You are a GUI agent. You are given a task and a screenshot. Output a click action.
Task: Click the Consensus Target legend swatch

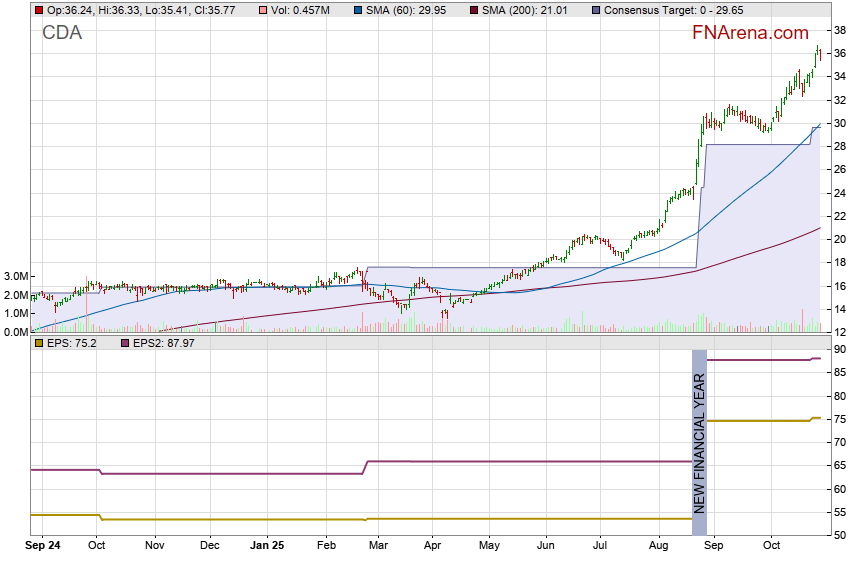596,10
